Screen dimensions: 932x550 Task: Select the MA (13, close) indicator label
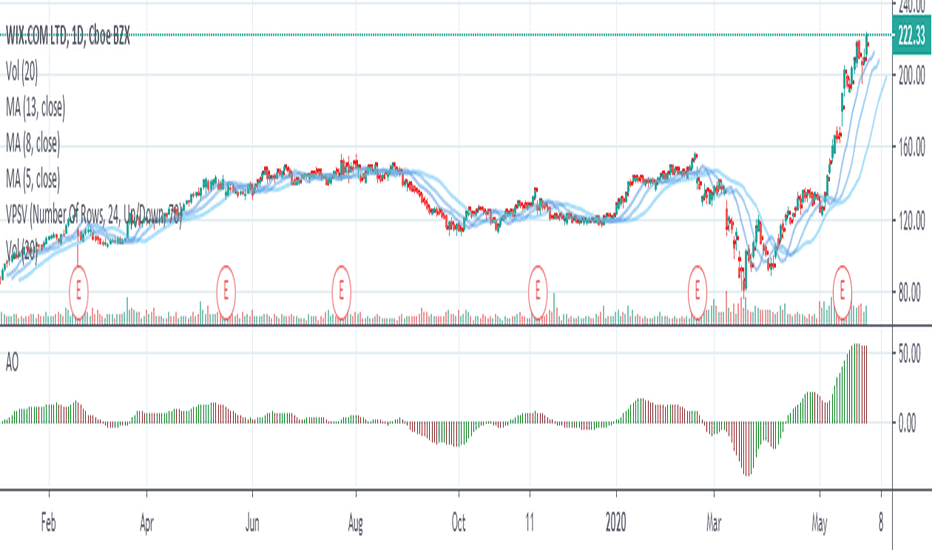coord(36,108)
